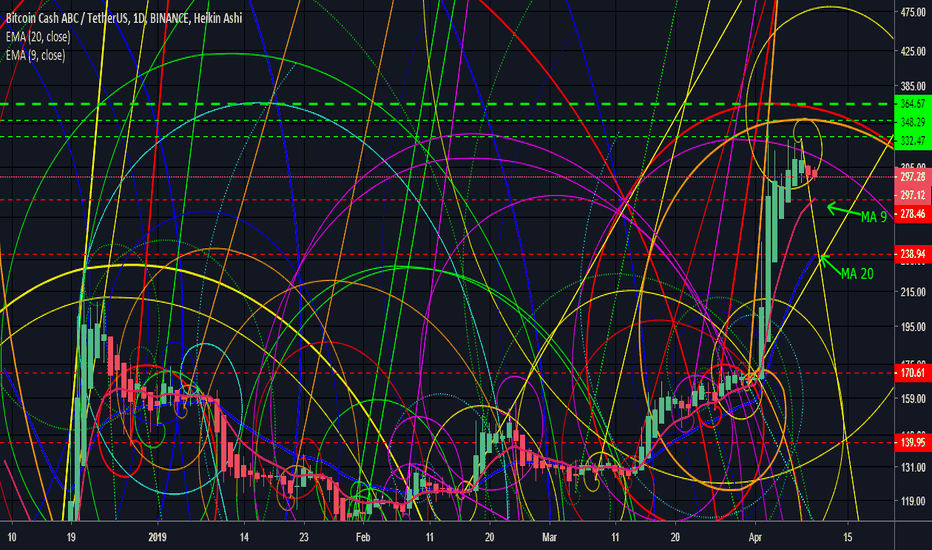
Task: Click the green 364.67 price label
Action: (x=913, y=103)
